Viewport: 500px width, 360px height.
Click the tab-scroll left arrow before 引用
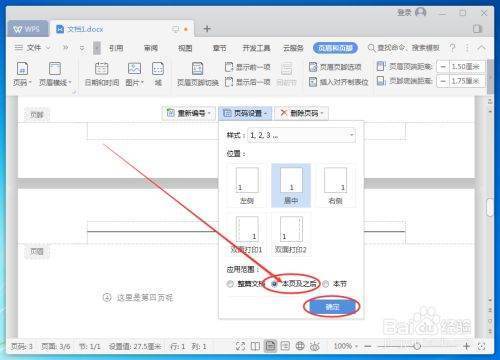(x=97, y=48)
